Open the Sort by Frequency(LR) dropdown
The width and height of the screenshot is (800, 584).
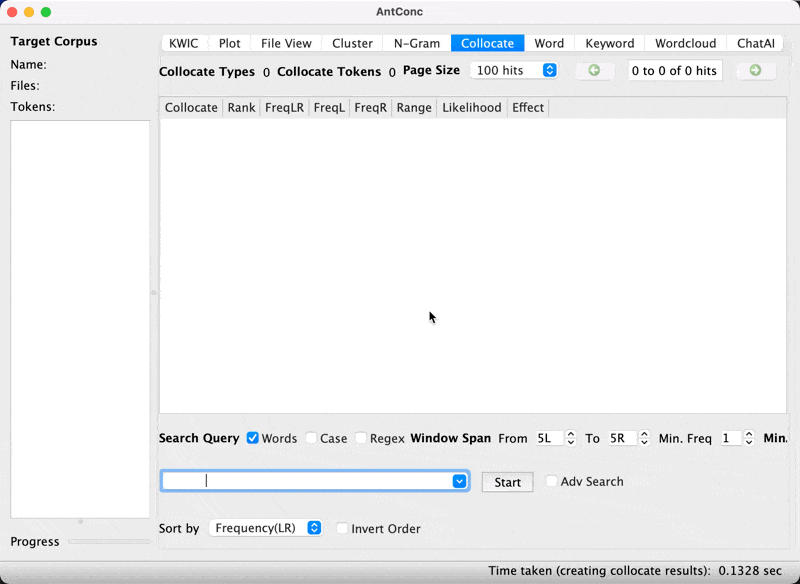[x=266, y=528]
